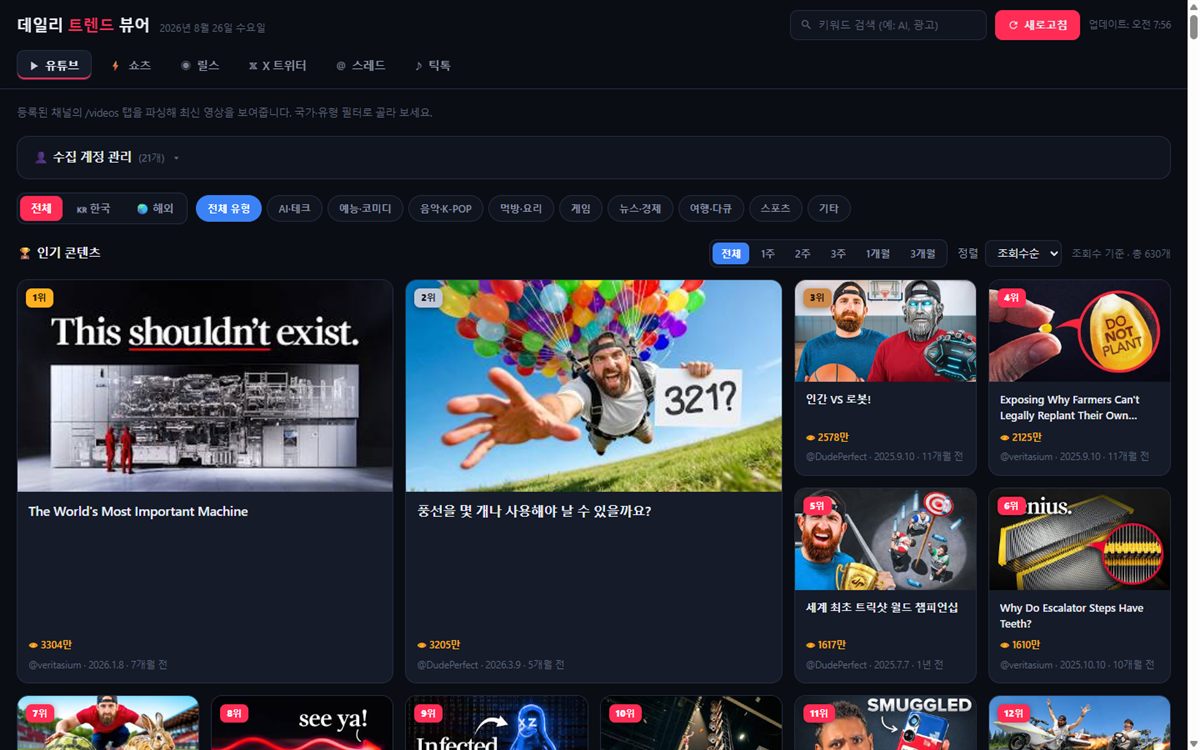Image resolution: width=1200 pixels, height=750 pixels.
Task: Switch to the 틱톡 tab
Action: point(433,65)
